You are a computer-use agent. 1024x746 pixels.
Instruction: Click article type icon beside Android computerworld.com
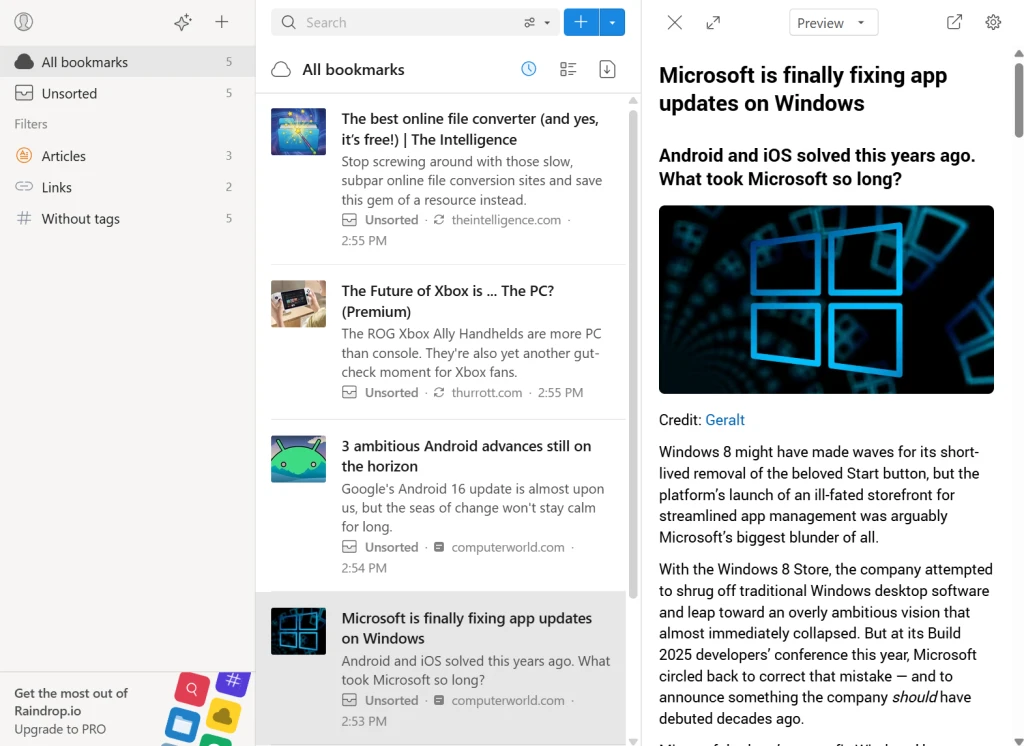click(x=439, y=547)
